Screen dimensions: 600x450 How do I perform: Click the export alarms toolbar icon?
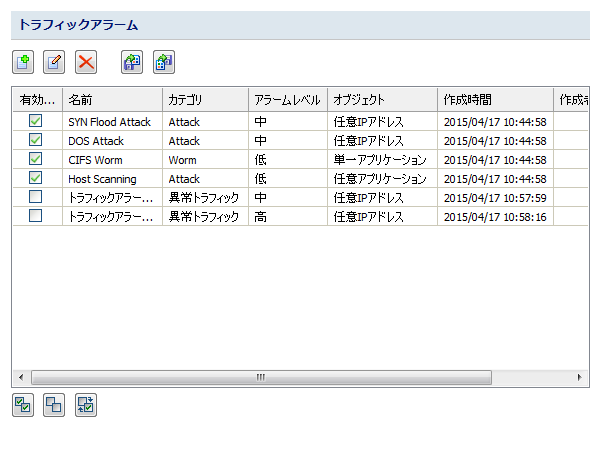(x=164, y=62)
